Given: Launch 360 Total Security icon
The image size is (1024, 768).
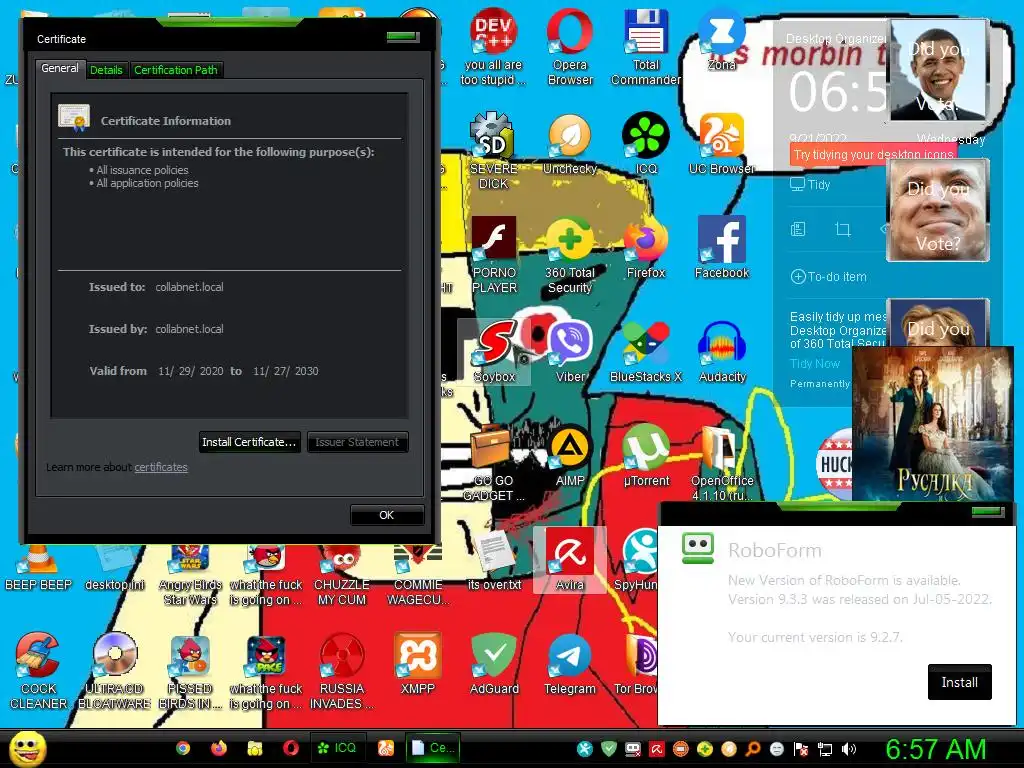Looking at the screenshot, I should click(x=570, y=255).
